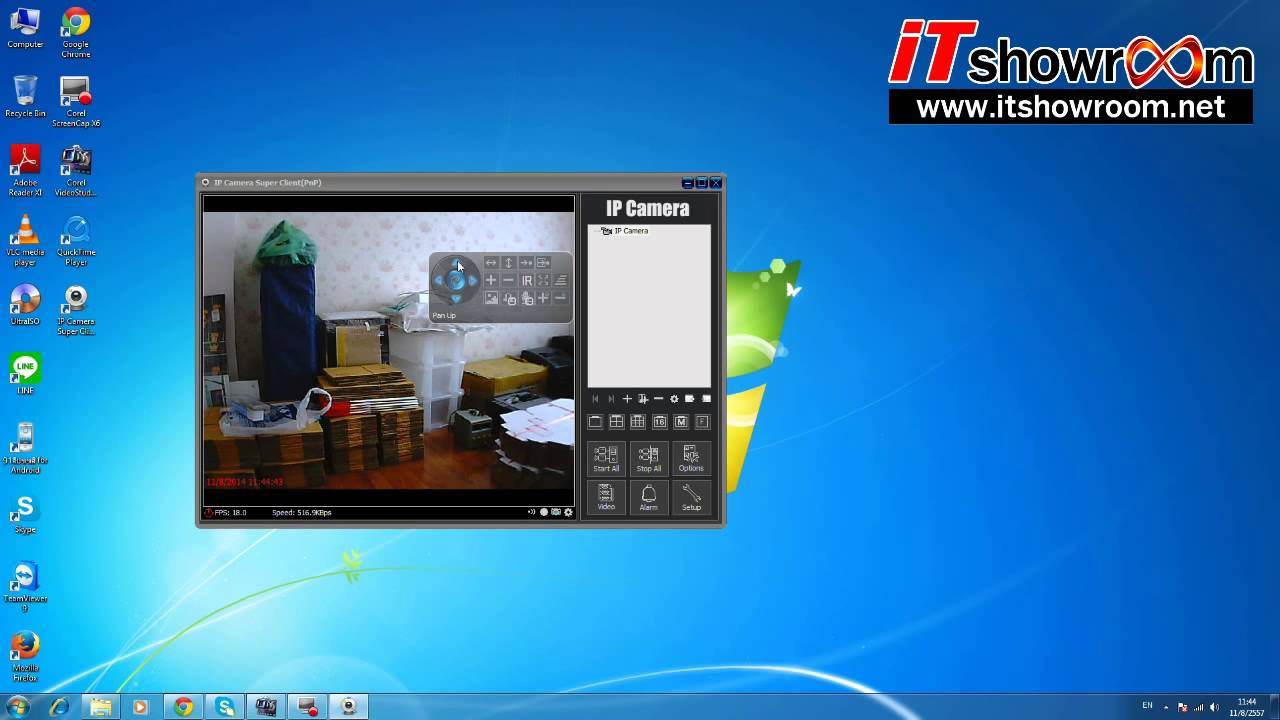Click the center PTZ home button
1280x720 pixels.
(456, 280)
